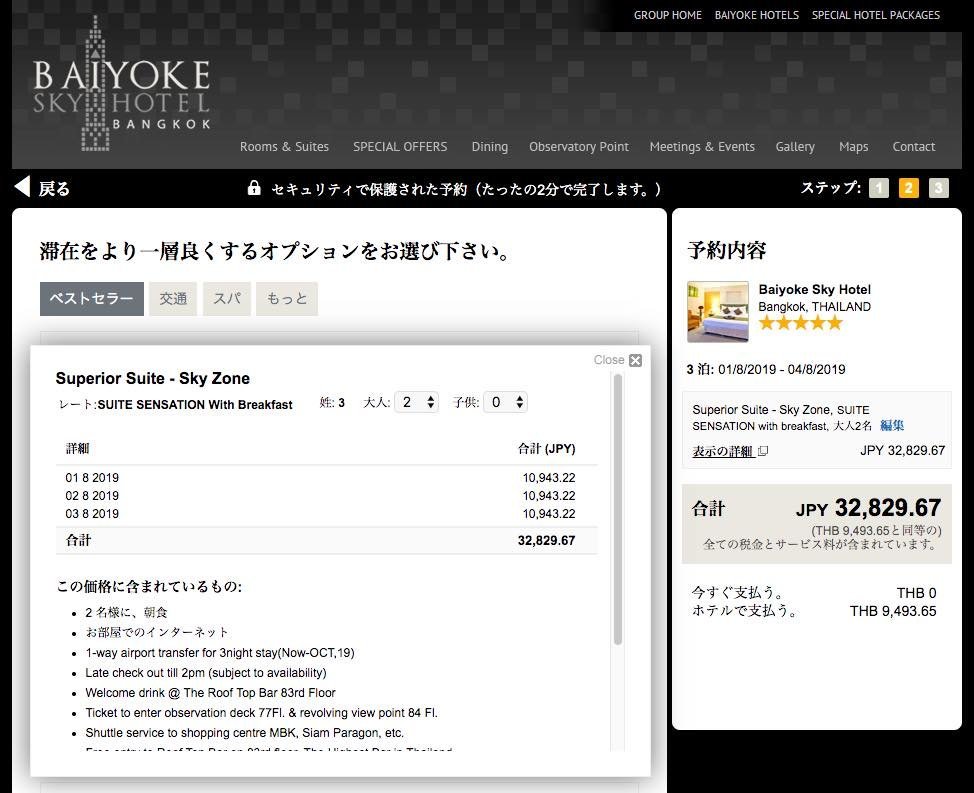Click the Baiyoke Sky Hotel name text
This screenshot has width=974, height=793.
click(x=814, y=289)
